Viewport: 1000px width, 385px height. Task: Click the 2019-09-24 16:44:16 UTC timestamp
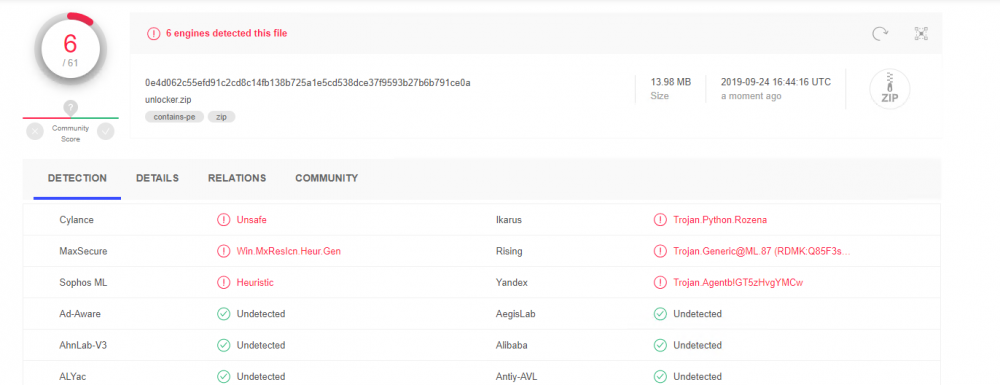click(776, 82)
